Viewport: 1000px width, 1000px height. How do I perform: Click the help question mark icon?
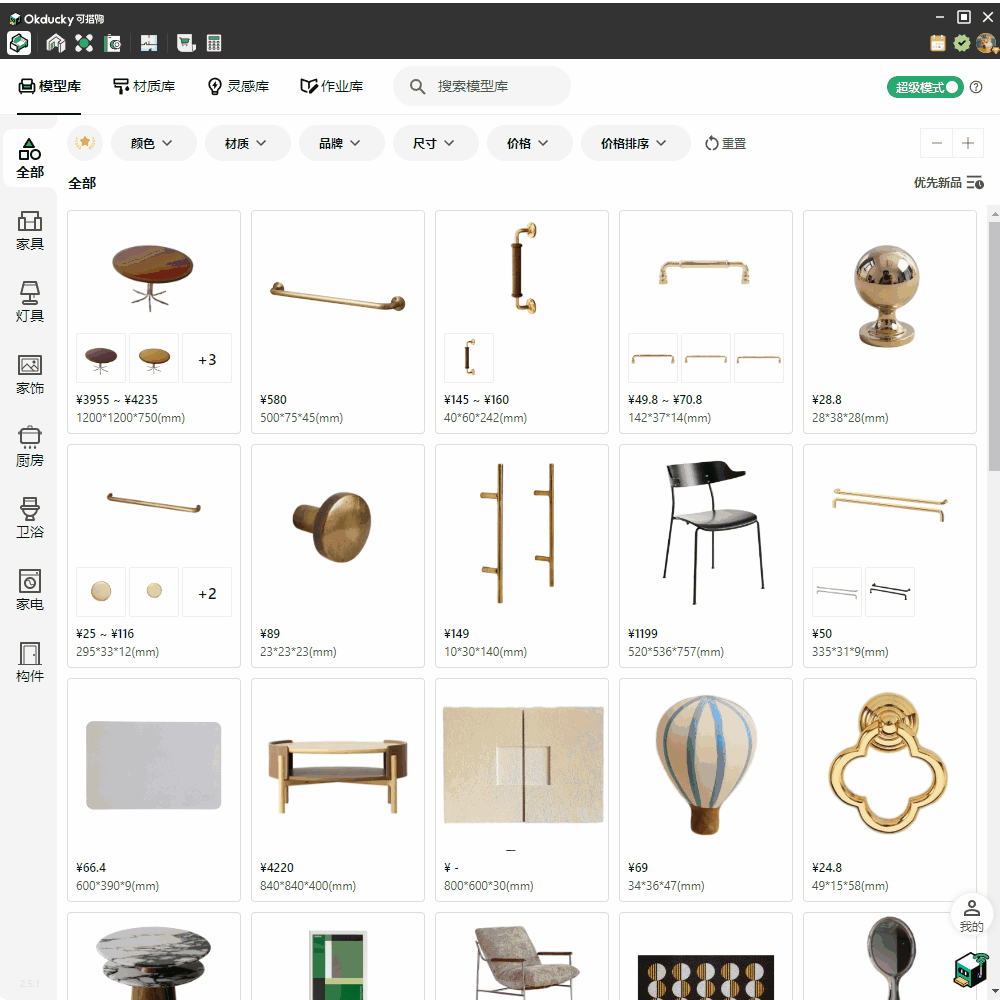click(976, 87)
